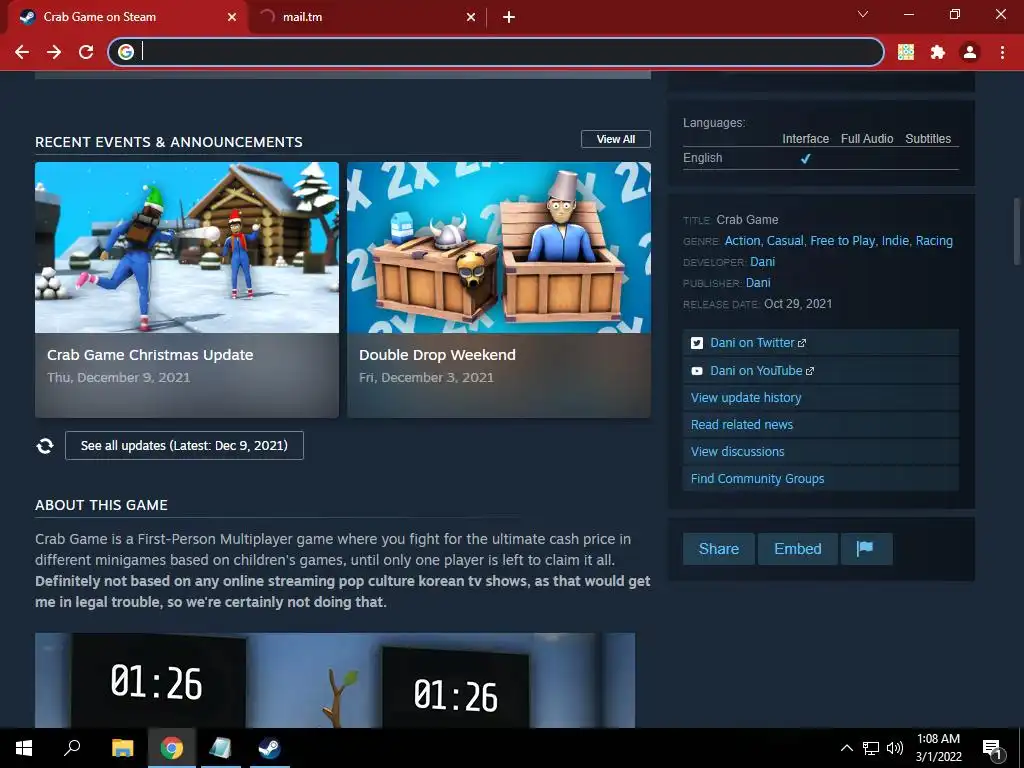Click the Crab Game Christmas Update title
The image size is (1024, 768).
[x=150, y=355]
